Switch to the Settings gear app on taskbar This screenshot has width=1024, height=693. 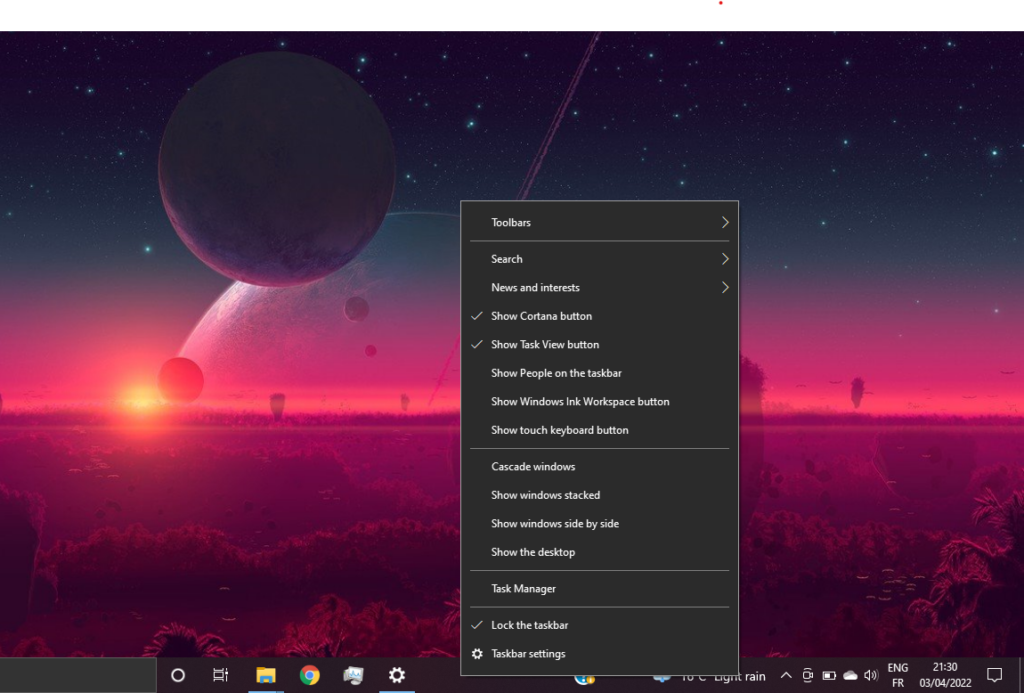397,675
